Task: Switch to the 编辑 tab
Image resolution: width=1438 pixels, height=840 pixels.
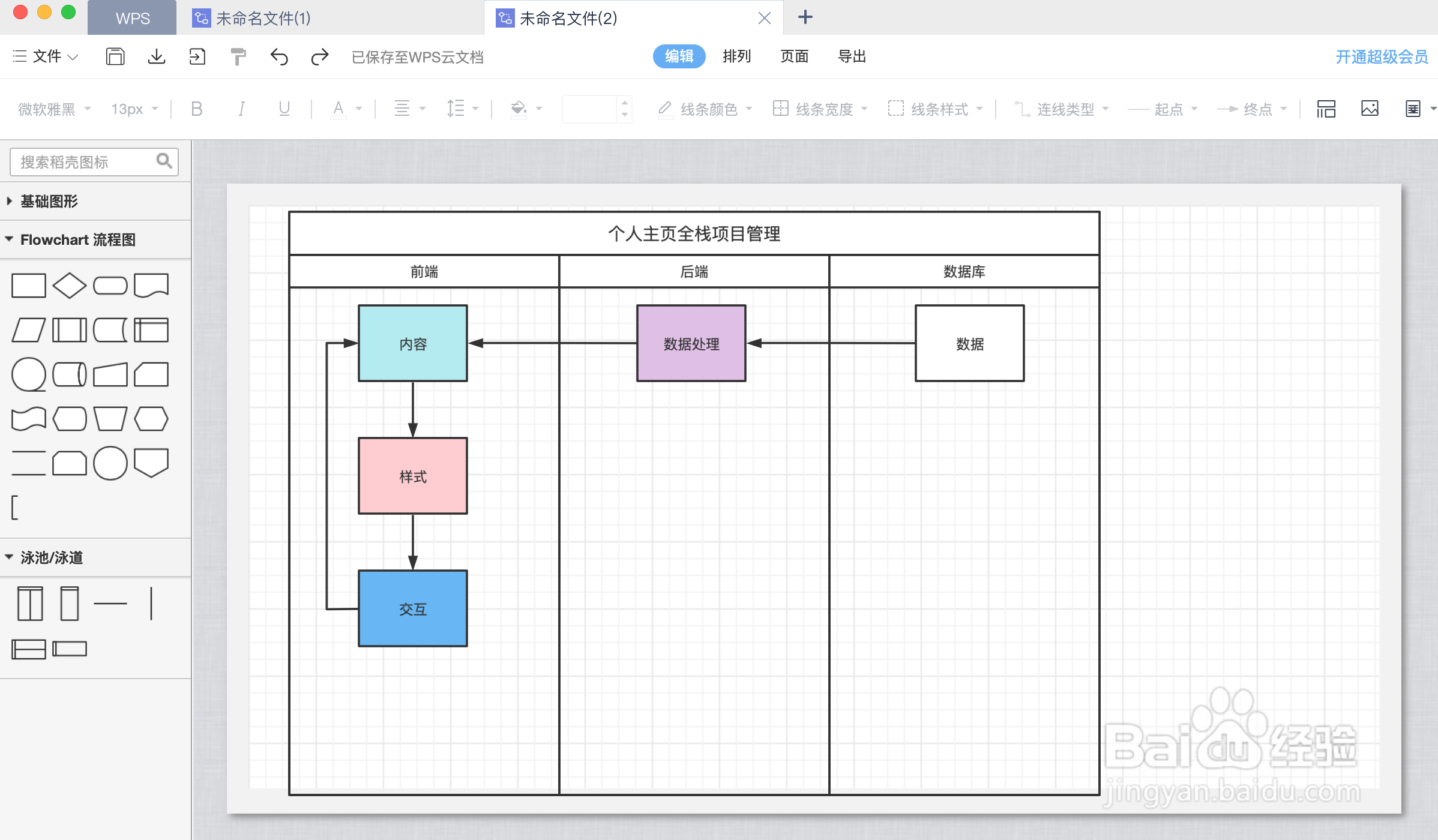Action: click(x=679, y=56)
